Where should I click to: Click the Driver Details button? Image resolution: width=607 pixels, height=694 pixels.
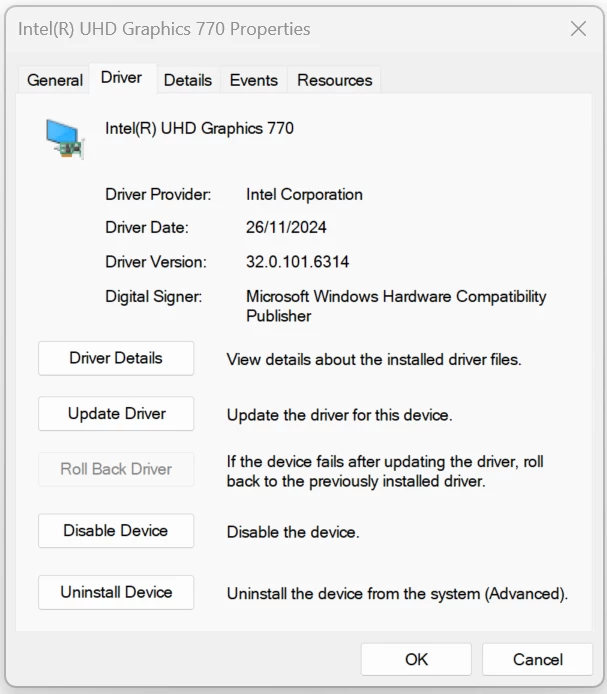(116, 358)
